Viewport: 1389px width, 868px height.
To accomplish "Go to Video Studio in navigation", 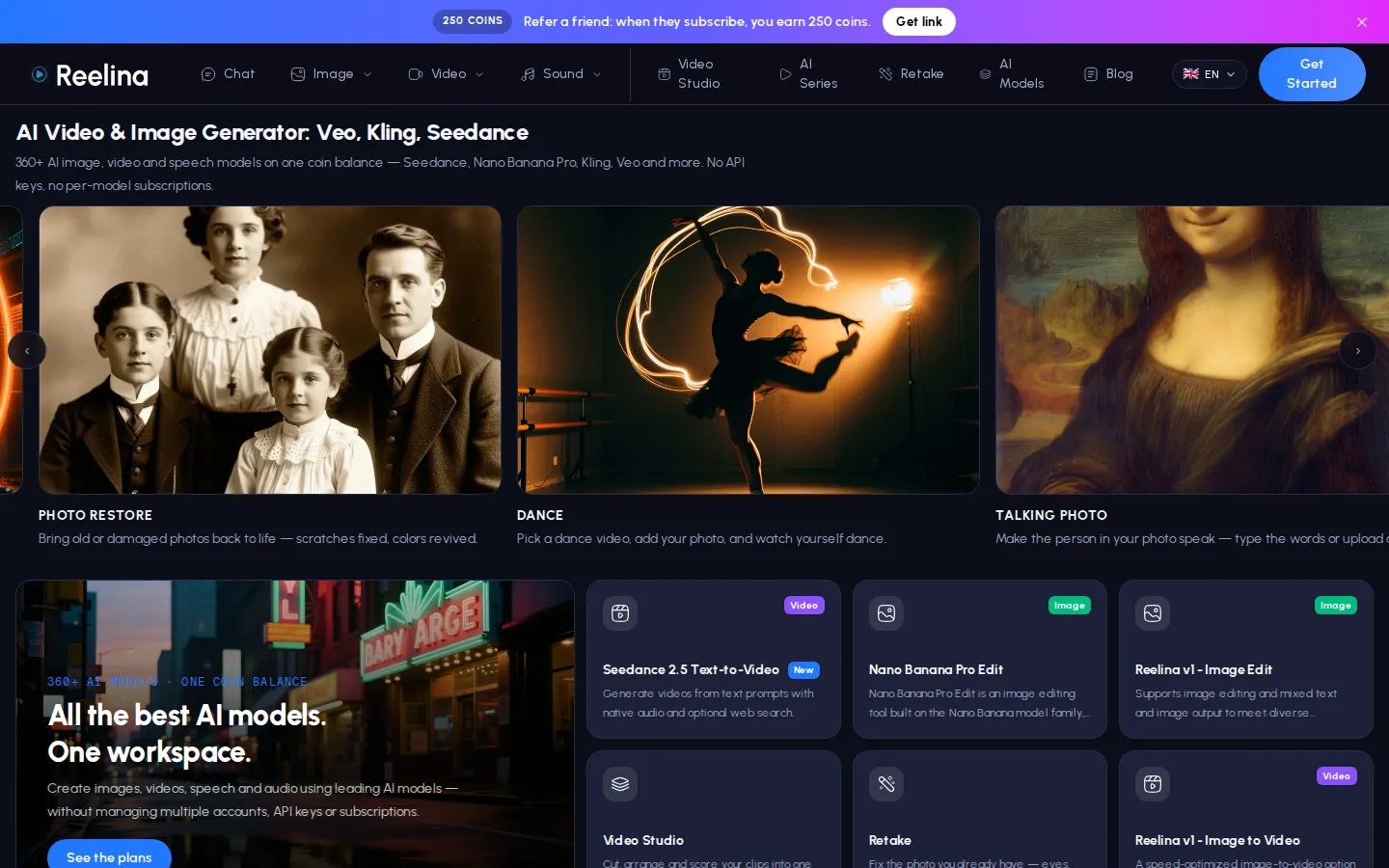I will pos(690,74).
